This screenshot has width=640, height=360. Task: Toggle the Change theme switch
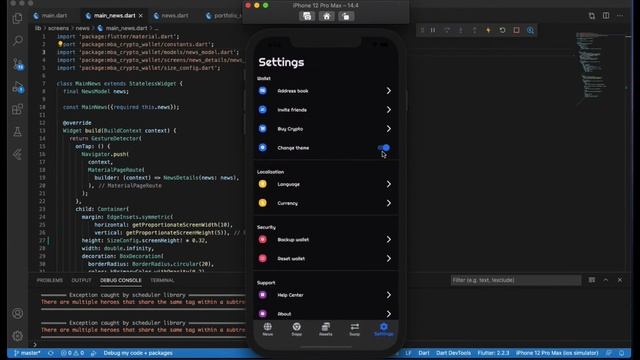pos(384,148)
